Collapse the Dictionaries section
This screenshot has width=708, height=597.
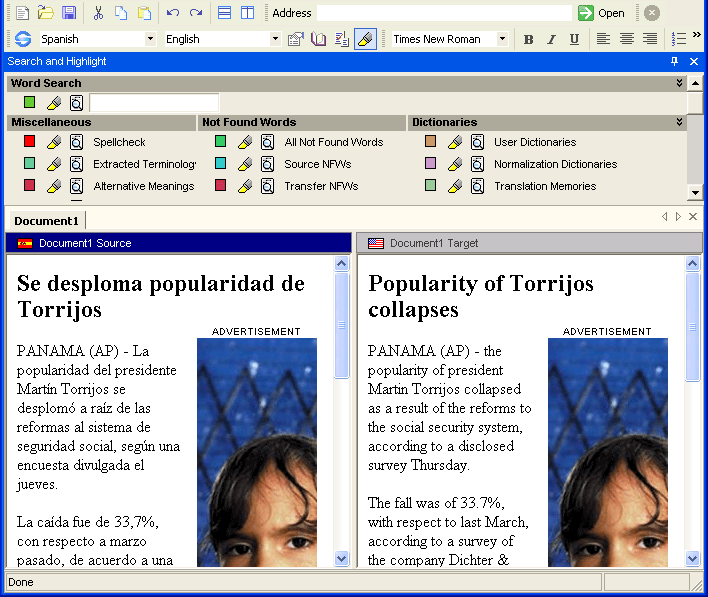(679, 122)
